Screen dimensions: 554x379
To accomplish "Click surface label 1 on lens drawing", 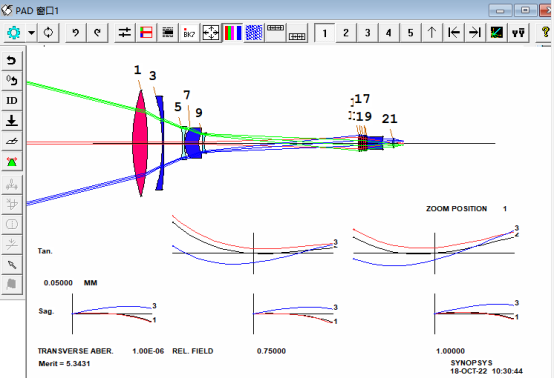I will click(137, 70).
